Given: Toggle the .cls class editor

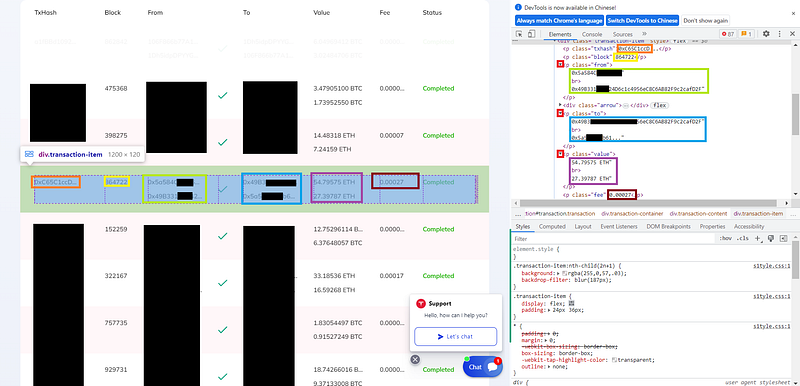Looking at the screenshot, I should tap(743, 238).
